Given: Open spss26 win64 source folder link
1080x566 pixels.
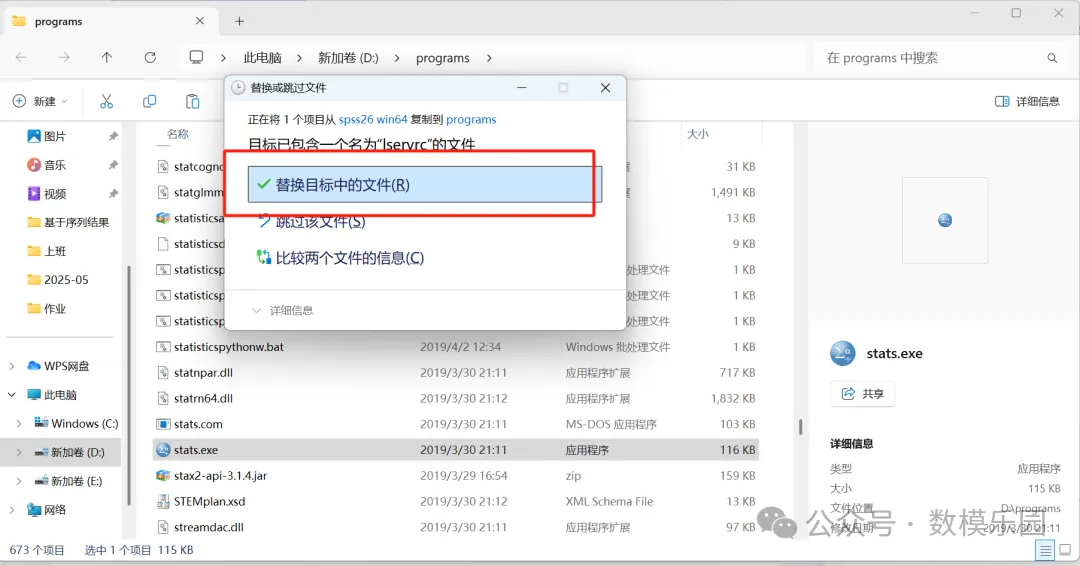Looking at the screenshot, I should tap(373, 119).
